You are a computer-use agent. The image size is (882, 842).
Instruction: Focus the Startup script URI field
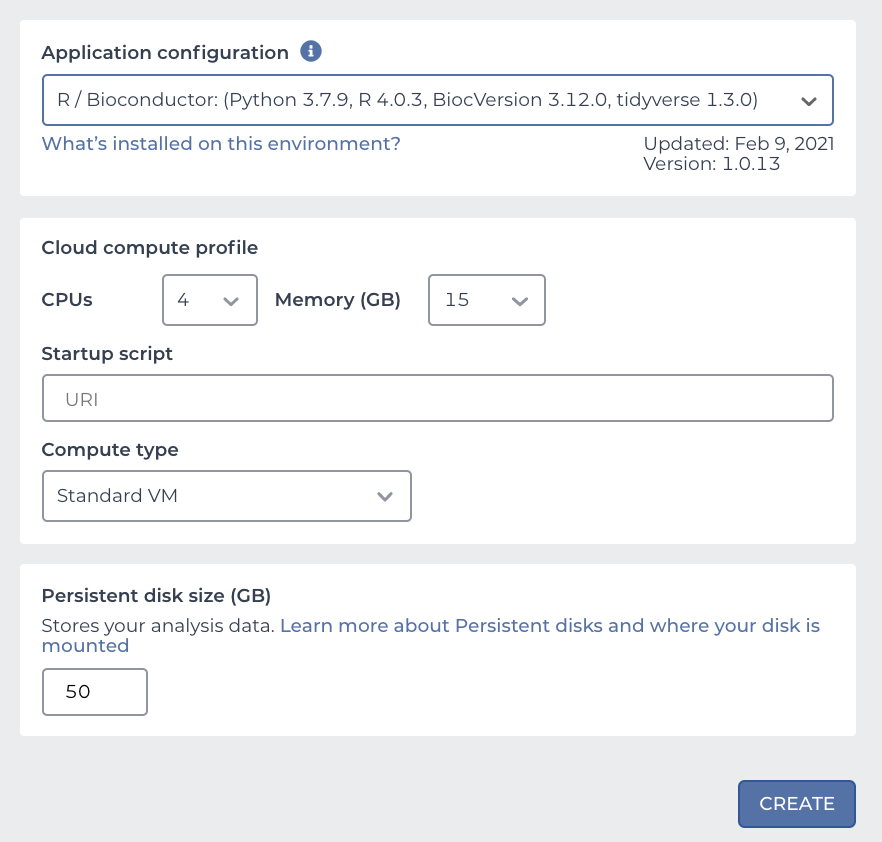click(x=438, y=398)
